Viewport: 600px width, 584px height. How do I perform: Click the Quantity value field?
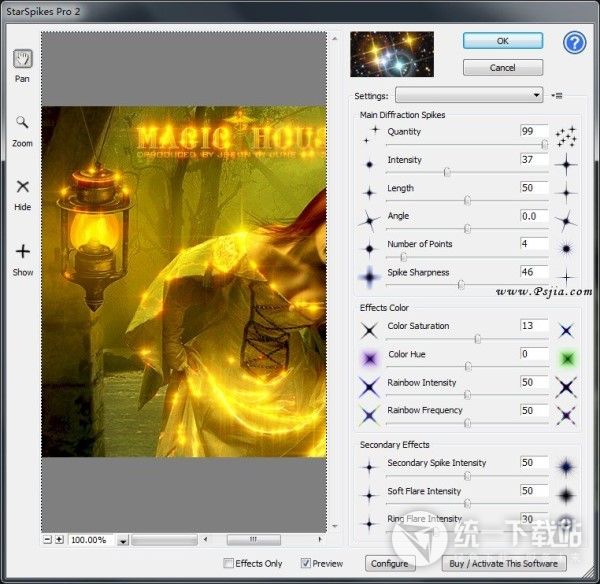pyautogui.click(x=534, y=131)
